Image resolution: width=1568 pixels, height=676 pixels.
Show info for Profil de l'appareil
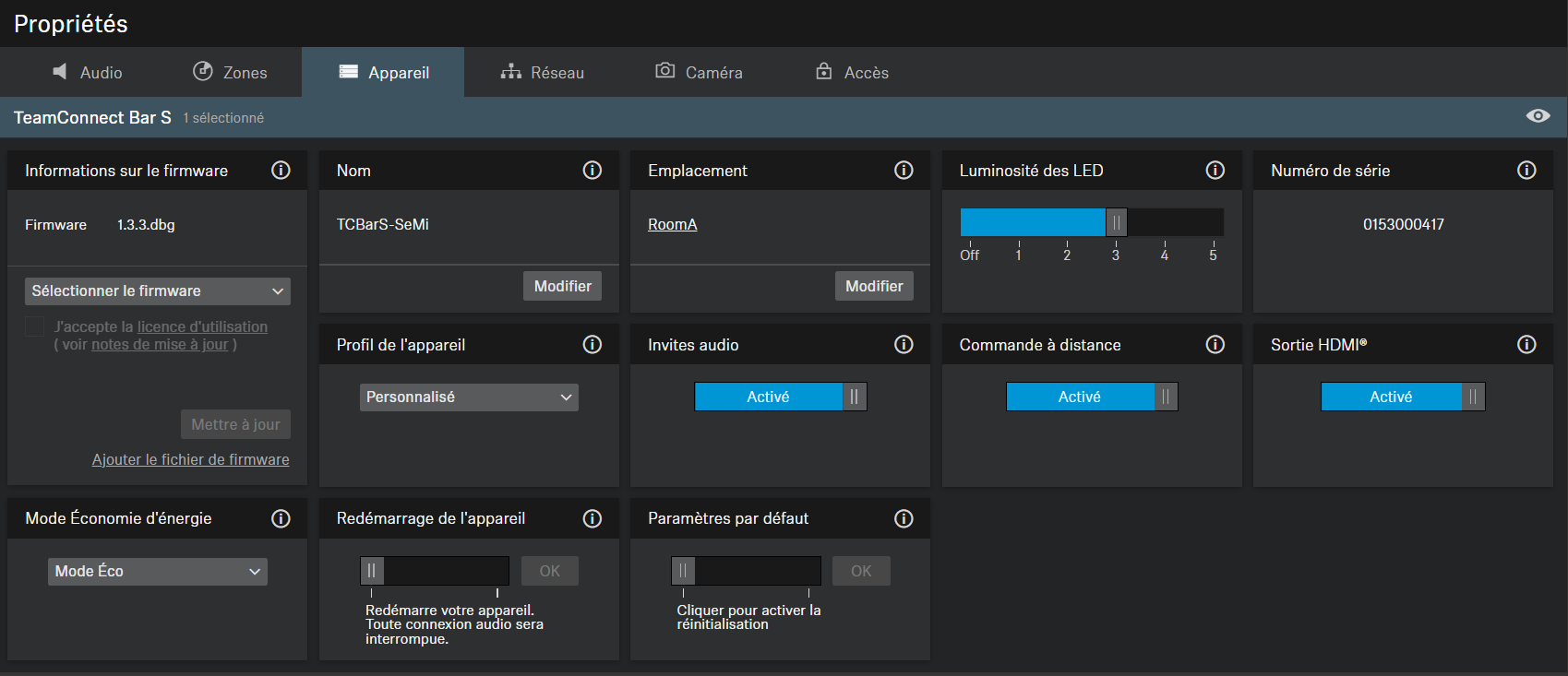click(x=592, y=345)
